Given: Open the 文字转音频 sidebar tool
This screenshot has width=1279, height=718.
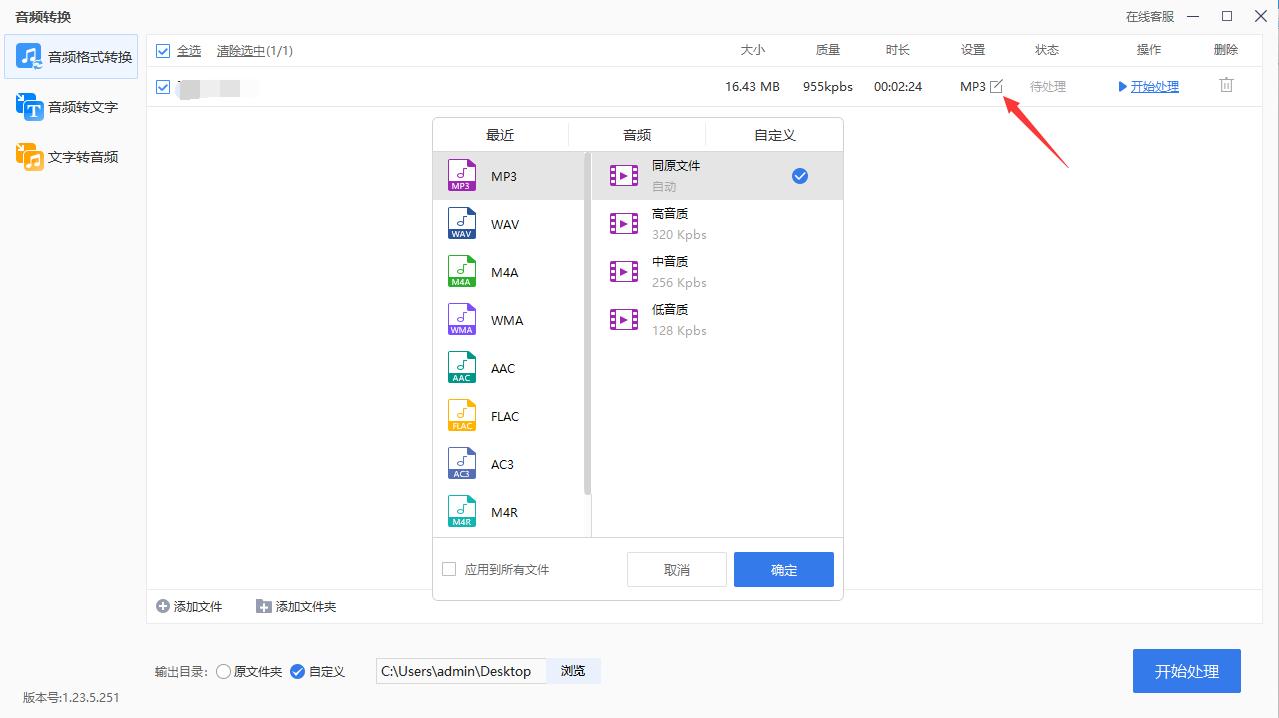Looking at the screenshot, I should tap(70, 156).
